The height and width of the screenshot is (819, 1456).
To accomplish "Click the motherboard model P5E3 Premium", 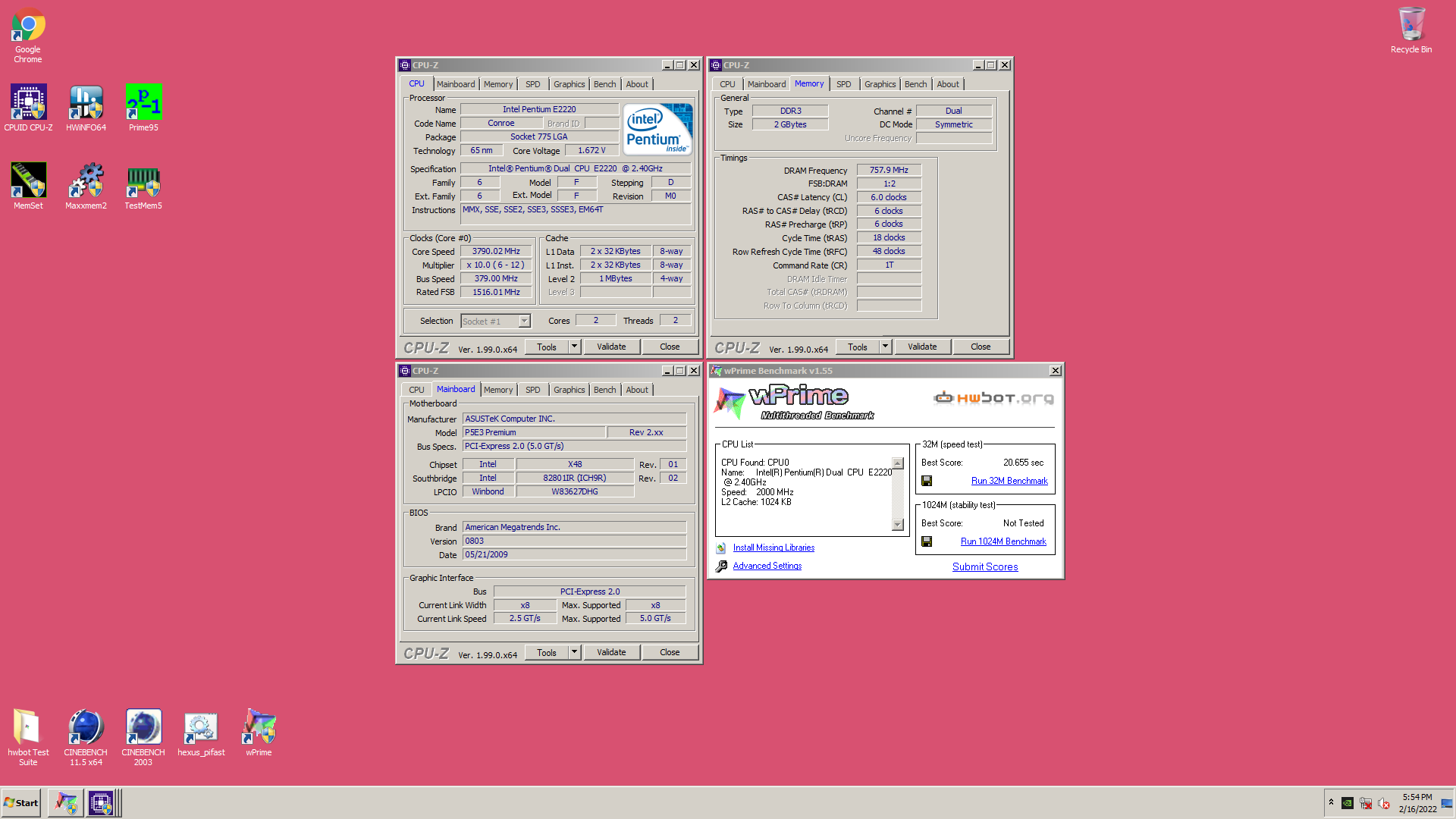I will tap(534, 432).
